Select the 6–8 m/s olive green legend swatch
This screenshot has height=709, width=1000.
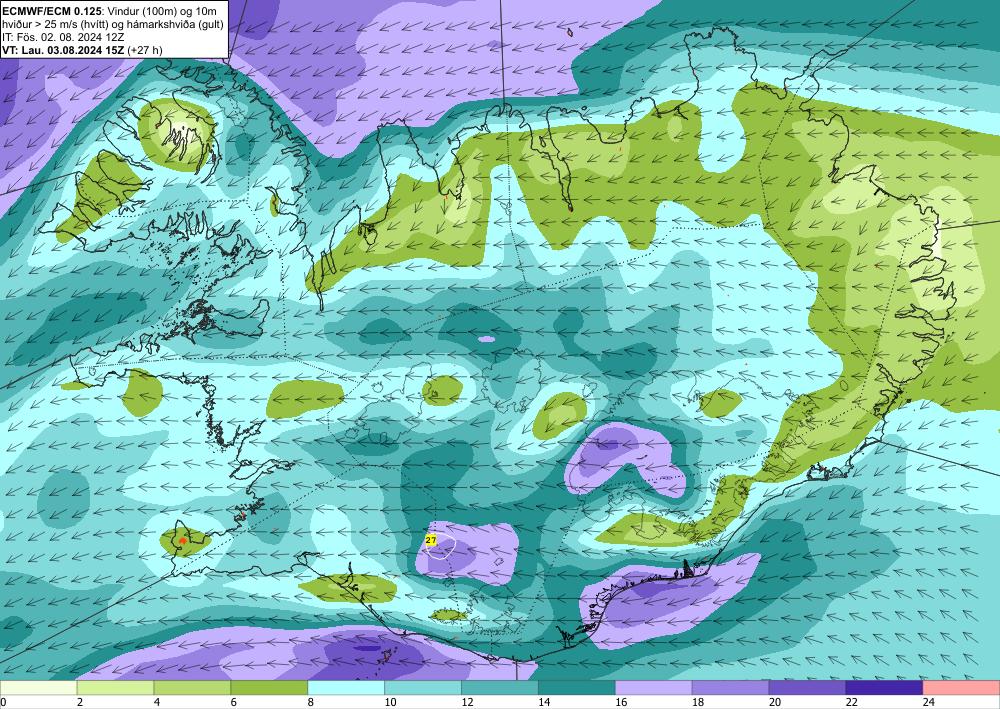click(x=269, y=688)
